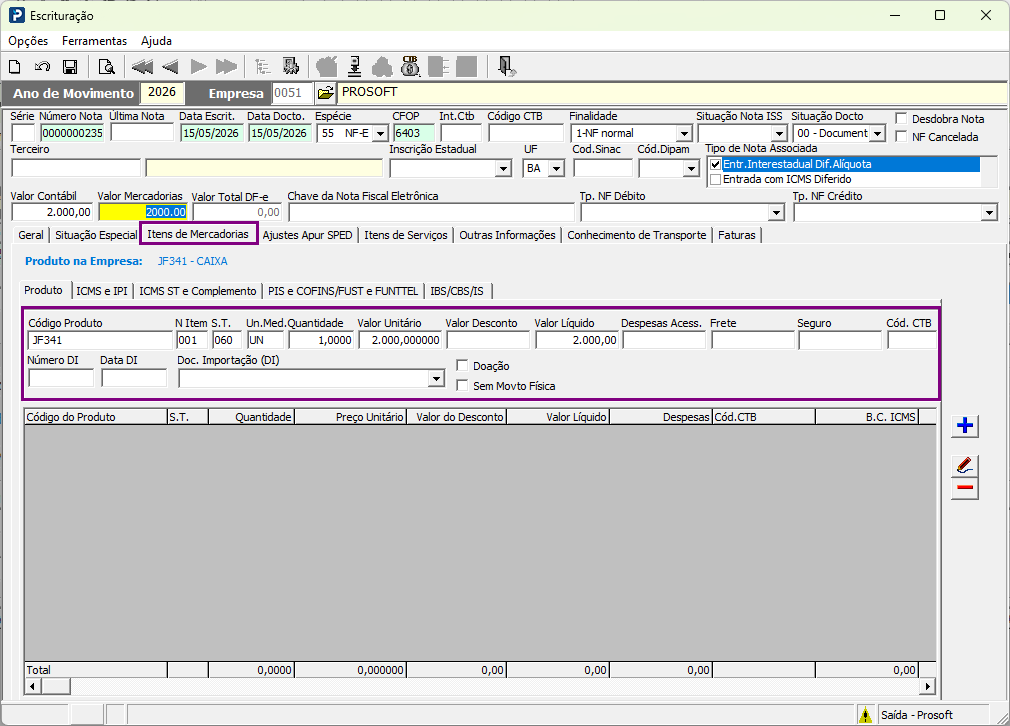1010x726 pixels.
Task: Click the save diskette toolbar icon
Action: [70, 67]
